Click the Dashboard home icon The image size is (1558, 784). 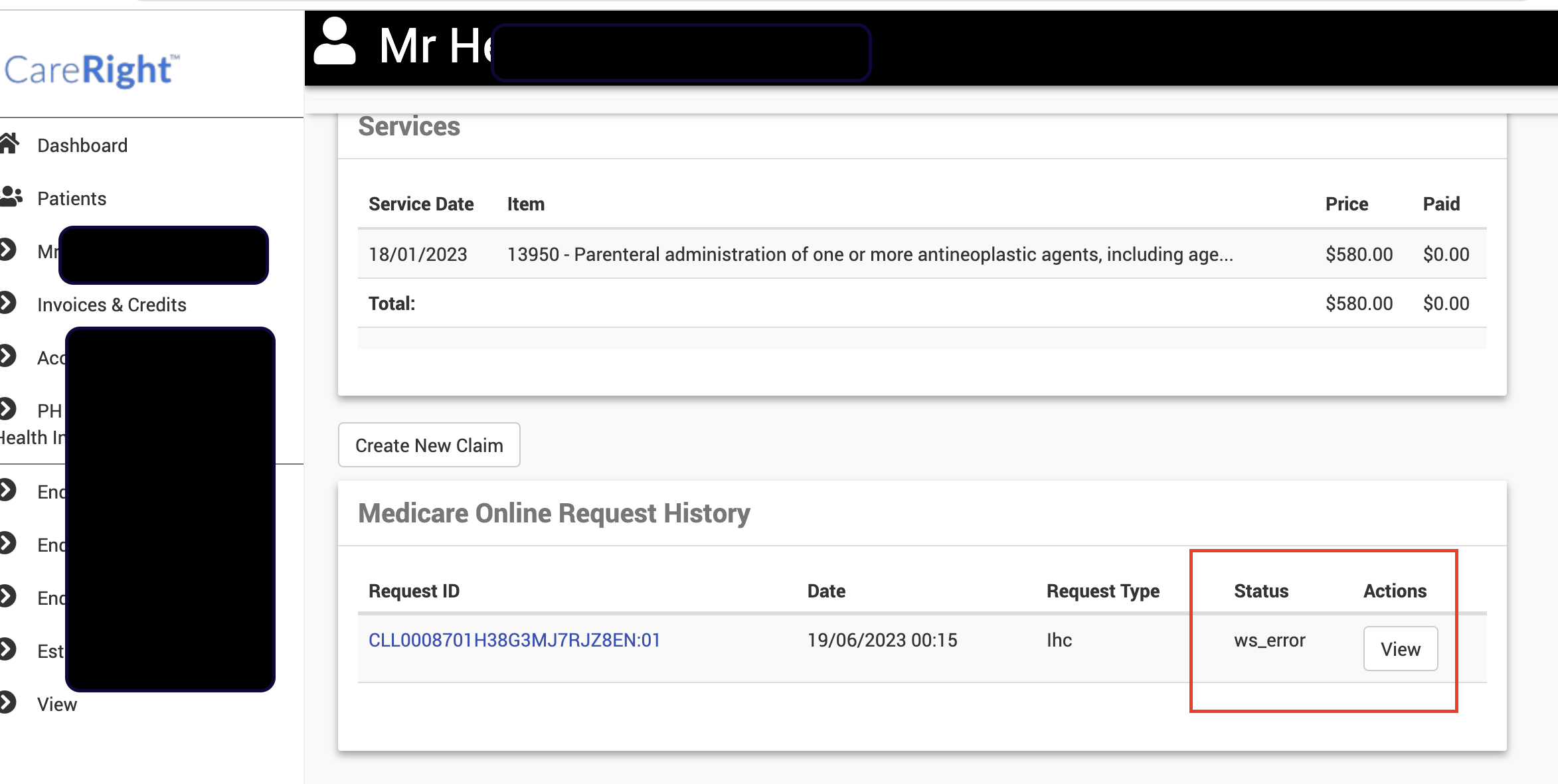pos(9,143)
